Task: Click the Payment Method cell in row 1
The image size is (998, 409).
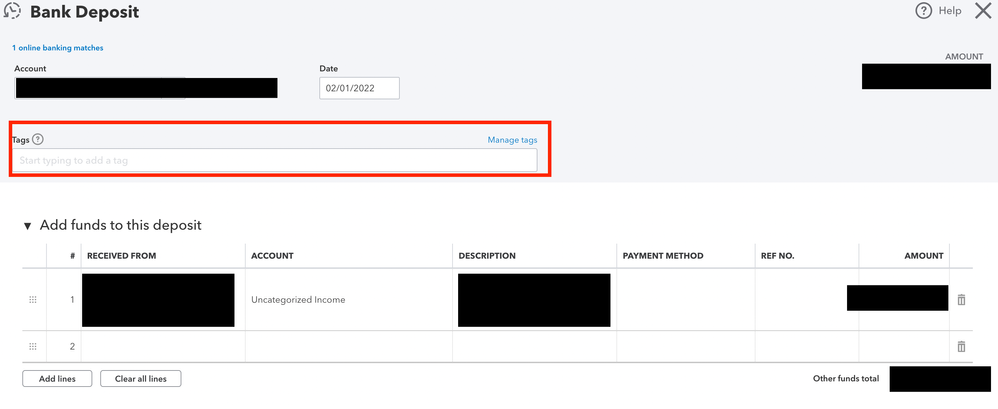Action: coord(686,300)
